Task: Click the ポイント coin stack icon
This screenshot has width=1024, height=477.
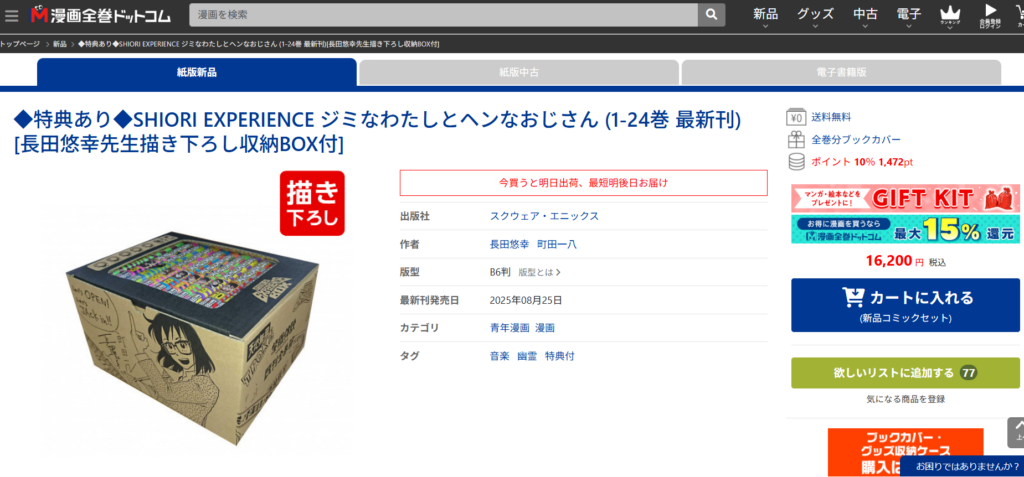Action: [795, 161]
